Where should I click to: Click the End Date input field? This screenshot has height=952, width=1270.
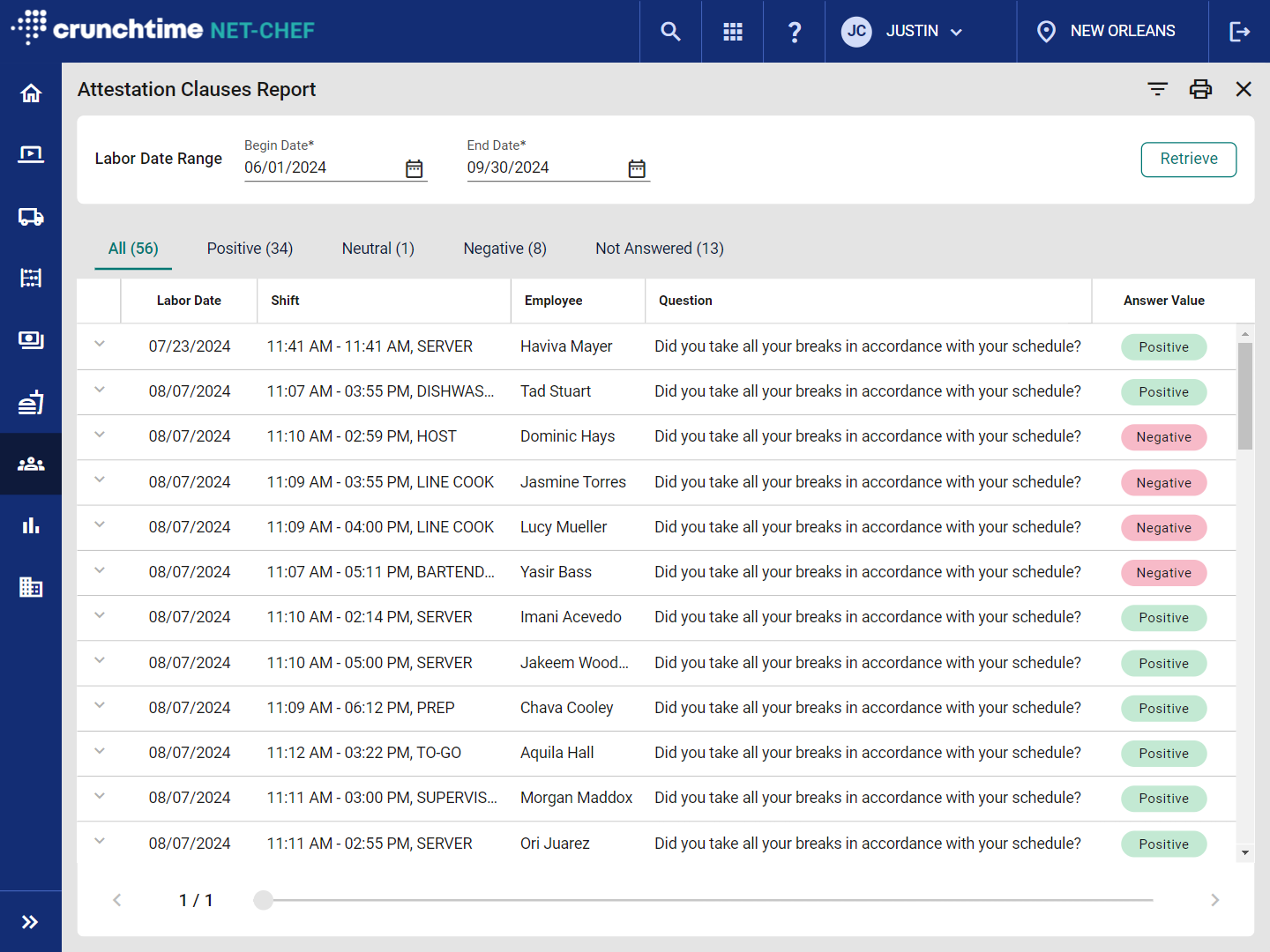pyautogui.click(x=542, y=167)
